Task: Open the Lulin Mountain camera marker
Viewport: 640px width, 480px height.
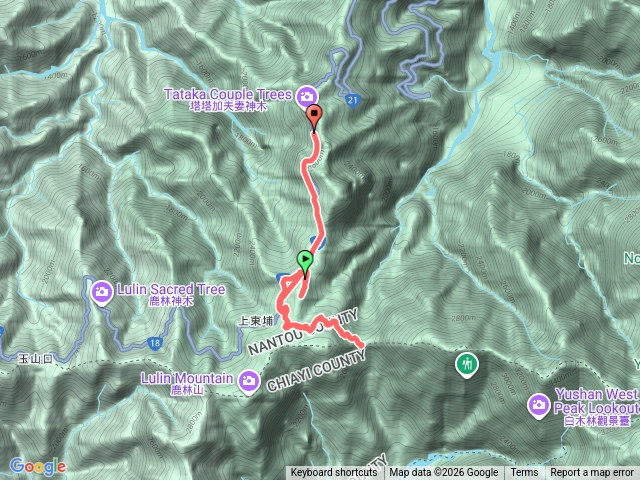Action: coord(249,382)
